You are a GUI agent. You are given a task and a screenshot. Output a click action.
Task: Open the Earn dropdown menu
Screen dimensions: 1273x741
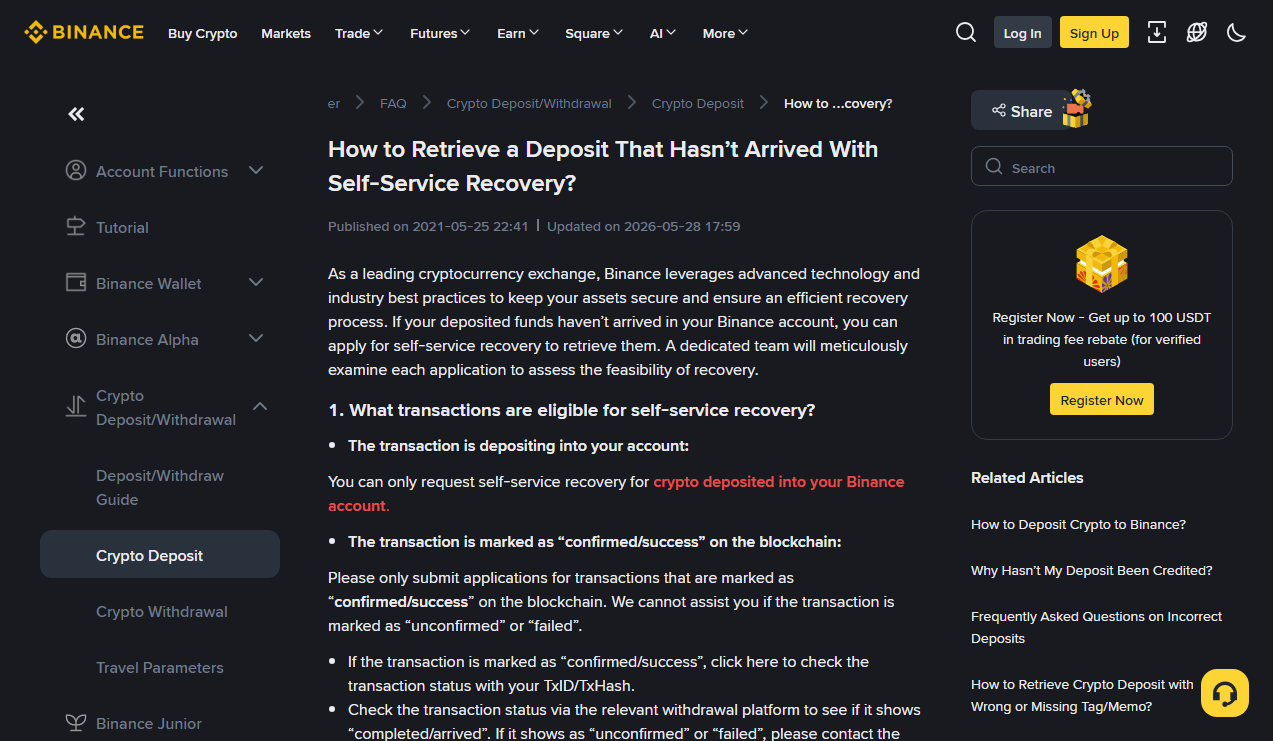518,33
